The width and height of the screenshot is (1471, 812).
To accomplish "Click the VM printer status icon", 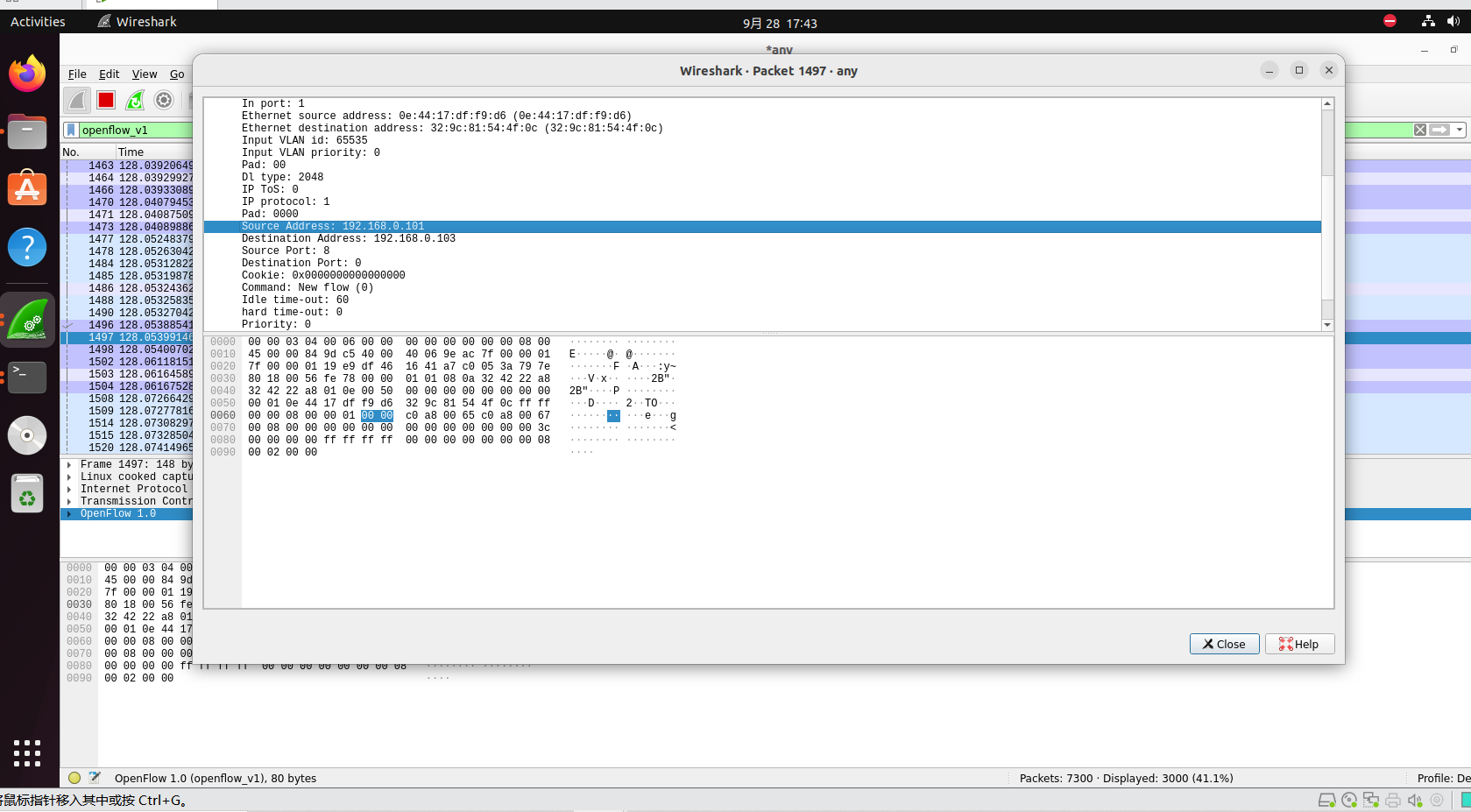I will point(1393,800).
